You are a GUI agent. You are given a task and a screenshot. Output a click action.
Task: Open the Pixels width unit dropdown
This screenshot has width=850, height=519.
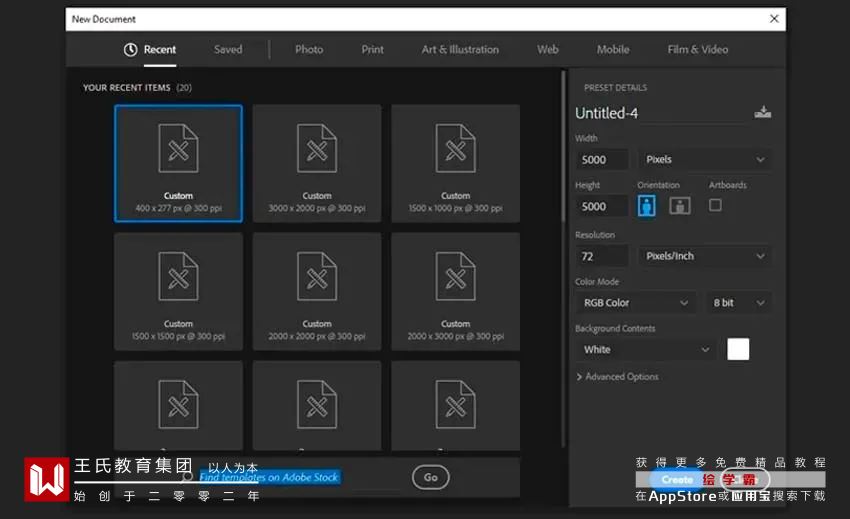pyautogui.click(x=705, y=159)
